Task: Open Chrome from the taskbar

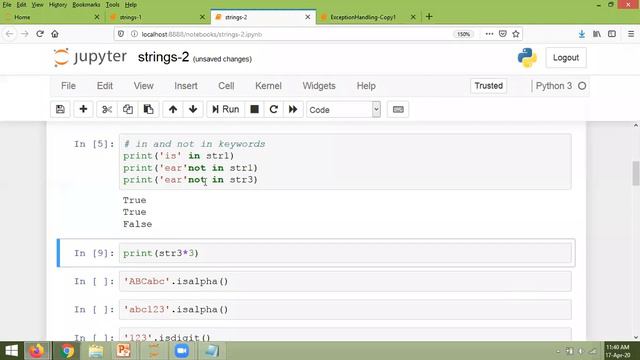Action: (67, 351)
